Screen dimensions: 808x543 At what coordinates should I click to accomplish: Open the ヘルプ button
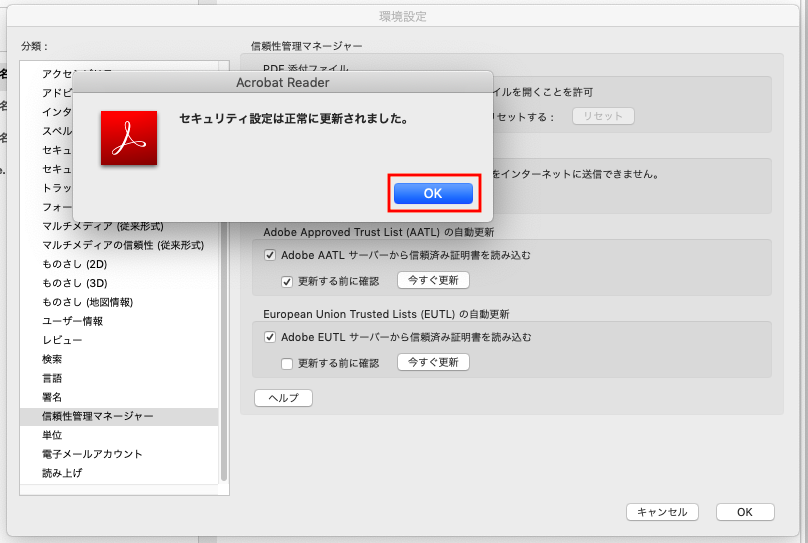283,398
